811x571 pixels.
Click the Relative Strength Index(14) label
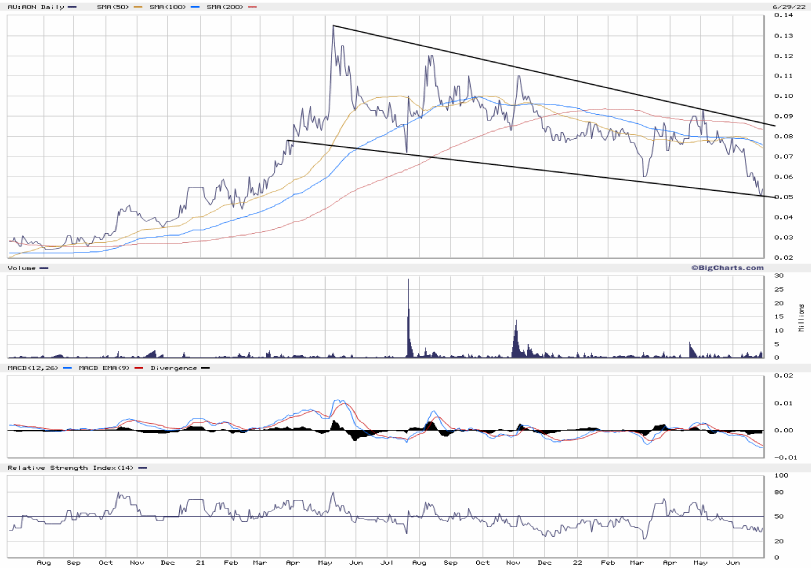(68, 468)
